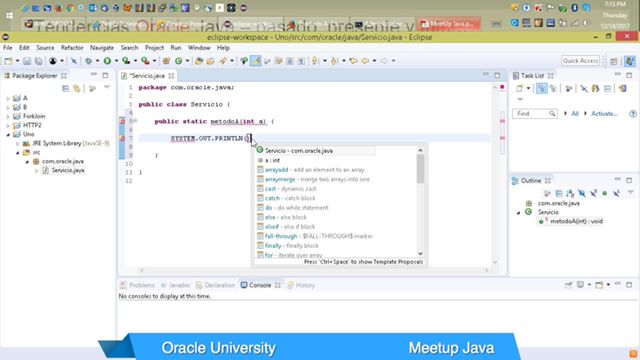Open the Run button dropdown arrow

(x=116, y=61)
